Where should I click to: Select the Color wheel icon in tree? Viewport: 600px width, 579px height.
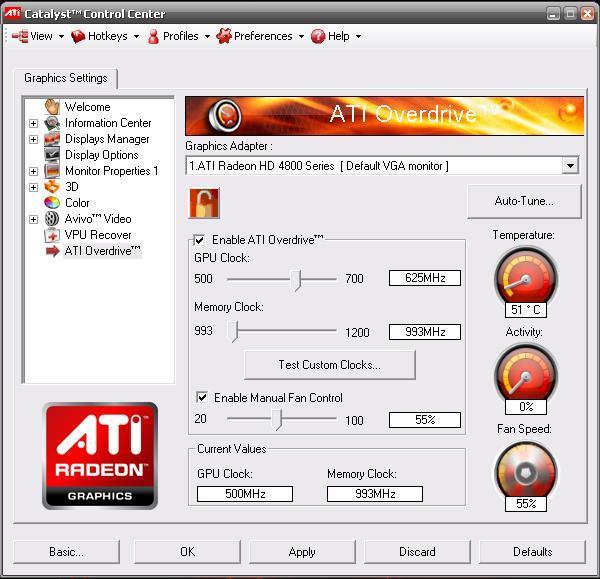[x=52, y=203]
